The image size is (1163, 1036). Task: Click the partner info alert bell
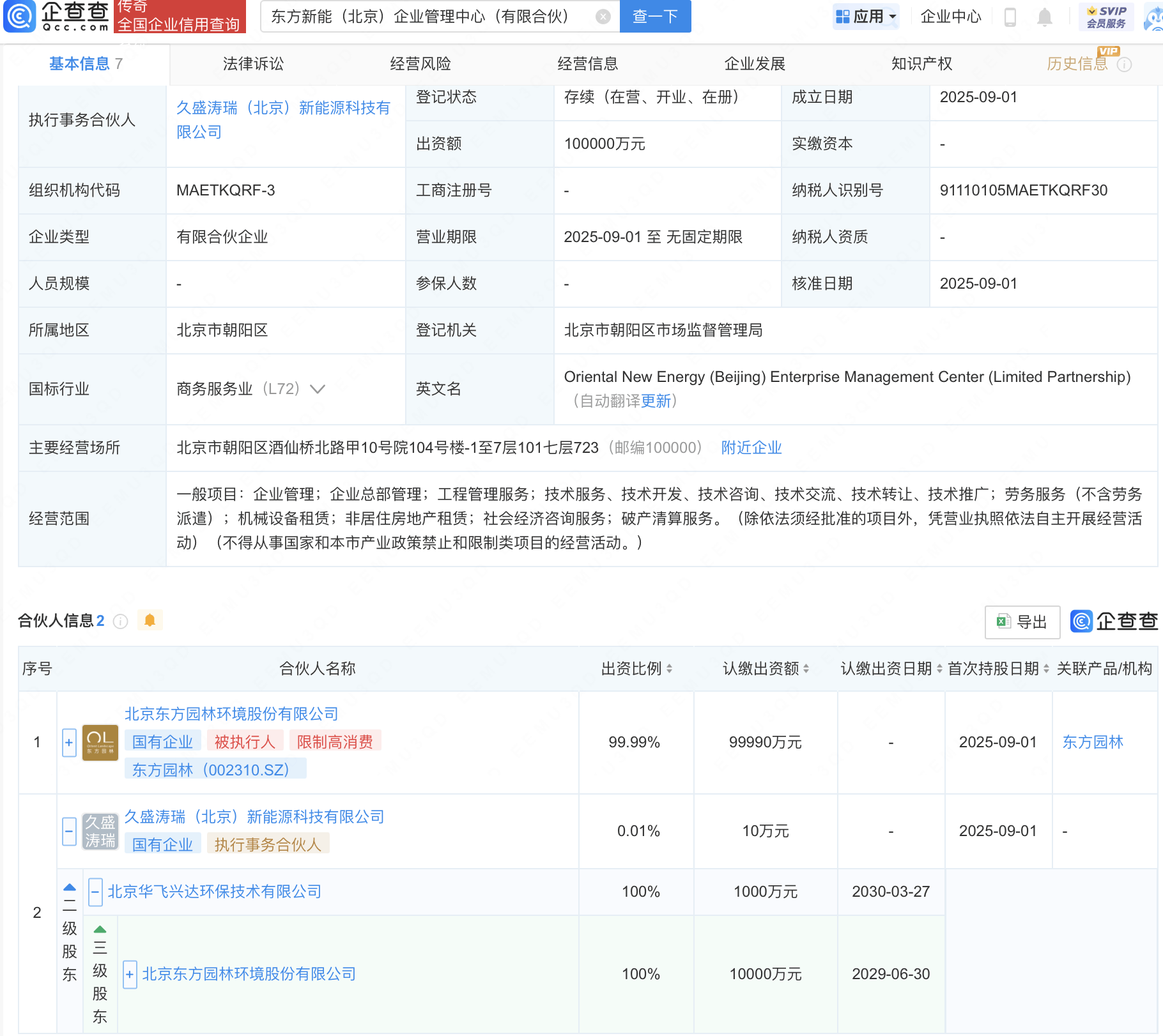150,620
